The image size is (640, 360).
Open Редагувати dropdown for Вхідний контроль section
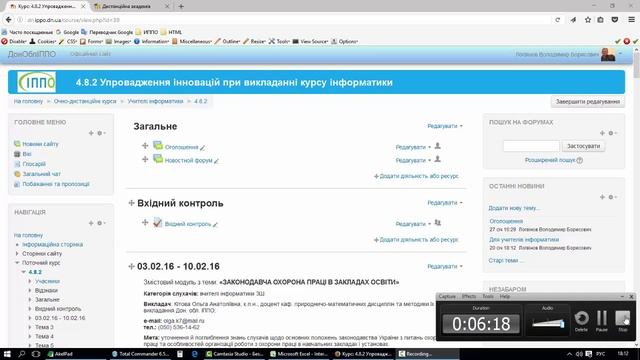tap(445, 203)
